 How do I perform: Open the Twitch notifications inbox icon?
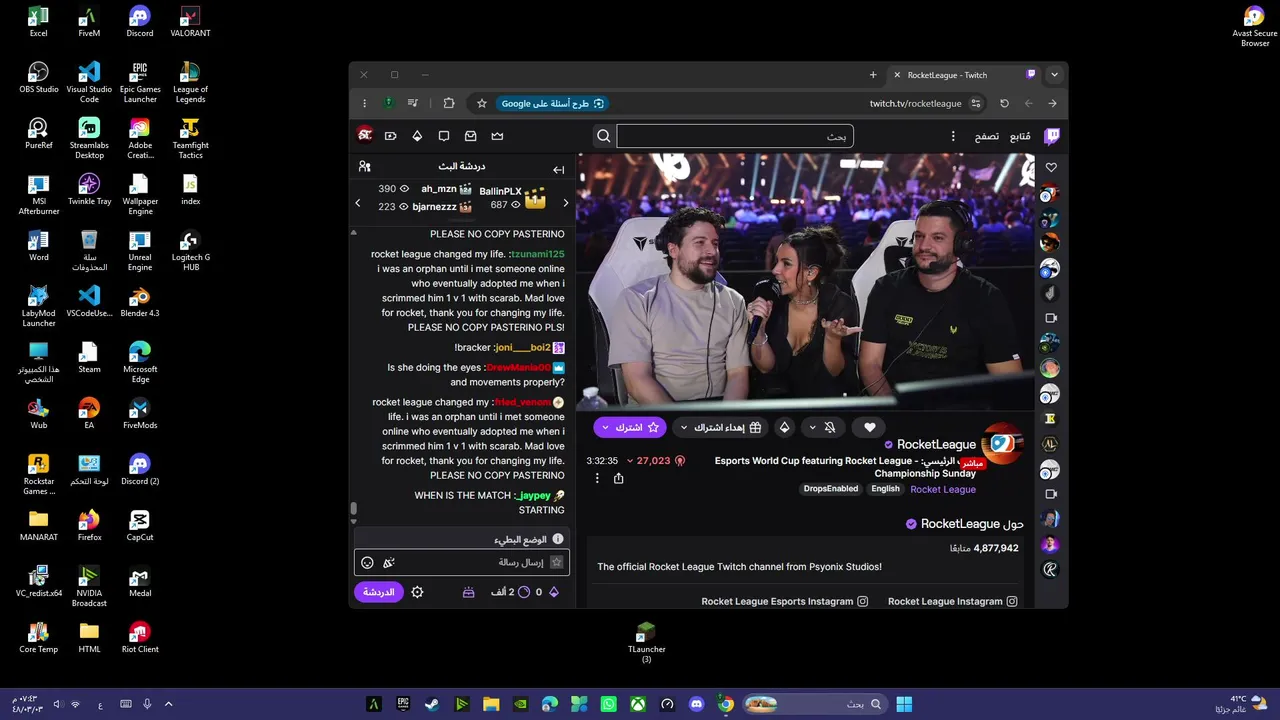(x=470, y=136)
